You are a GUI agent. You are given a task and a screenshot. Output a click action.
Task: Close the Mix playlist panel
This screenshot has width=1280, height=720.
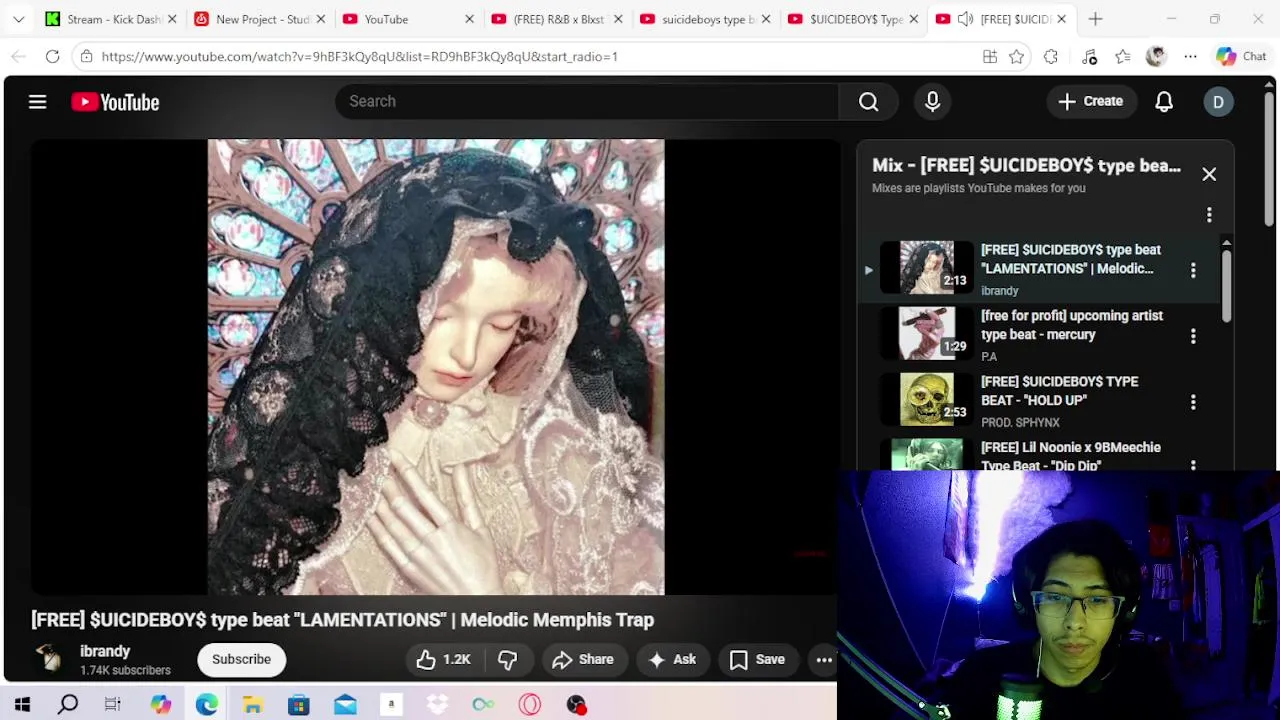click(x=1209, y=174)
